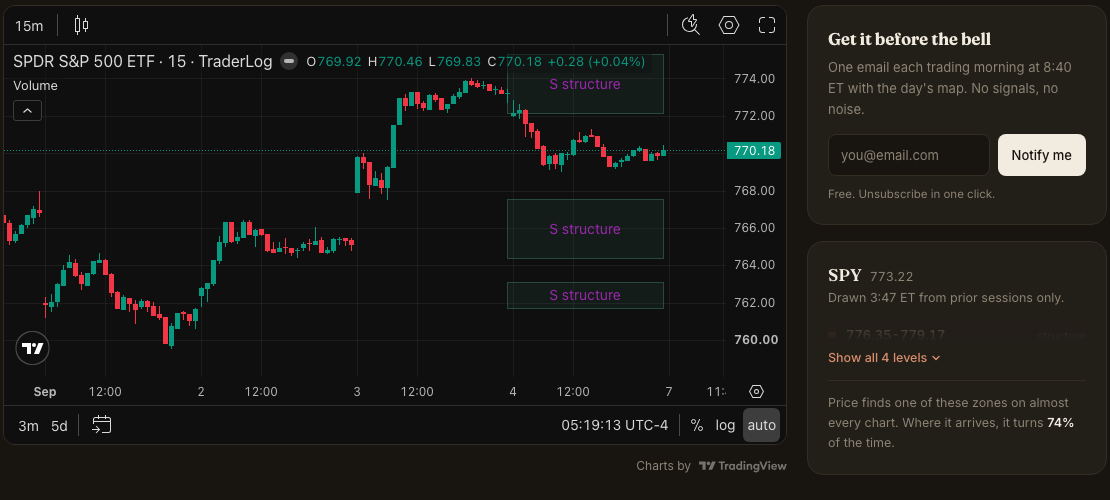The width and height of the screenshot is (1110, 500).
Task: Focus the you@email.com input field
Action: pyautogui.click(x=909, y=155)
